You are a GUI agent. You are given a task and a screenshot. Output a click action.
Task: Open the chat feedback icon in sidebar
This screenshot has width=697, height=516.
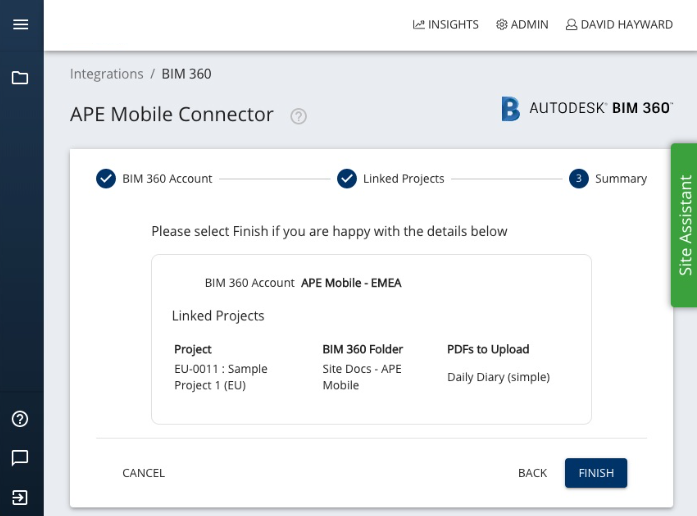[20, 458]
